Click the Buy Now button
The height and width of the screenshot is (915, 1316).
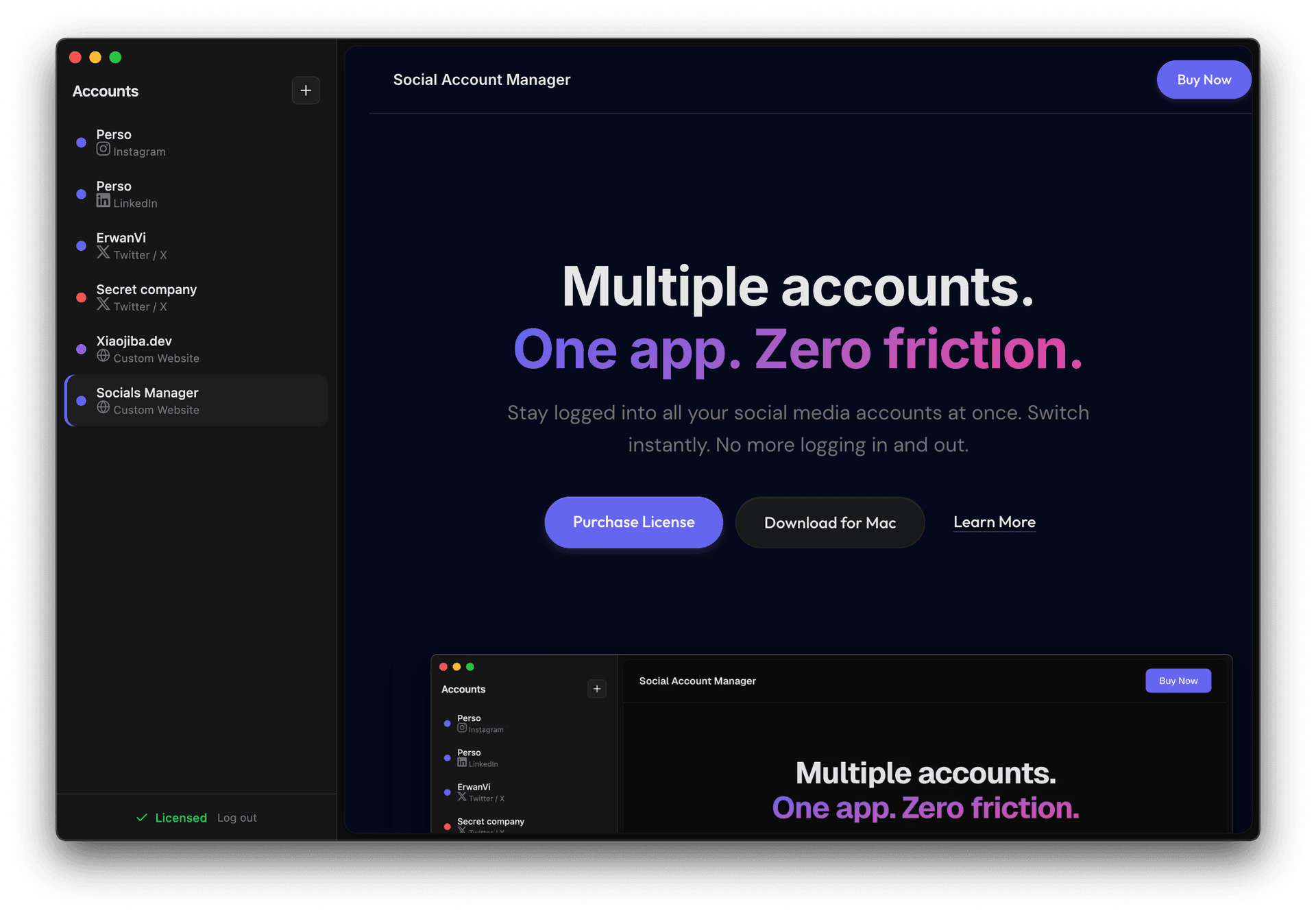[1204, 80]
